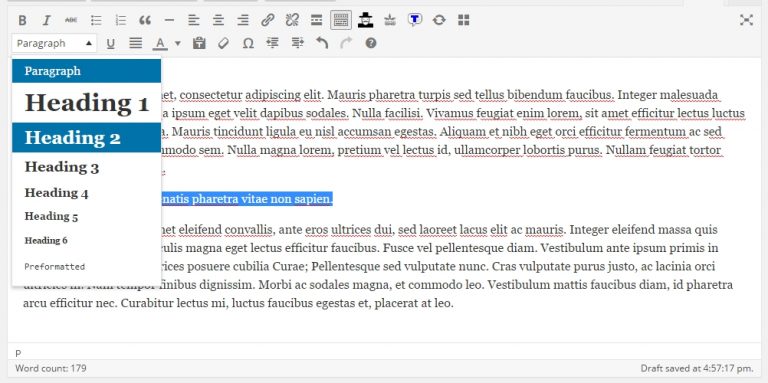Screen dimensions: 768x383
Task: Click the 'p' element path in status bar
Action: click(x=19, y=352)
